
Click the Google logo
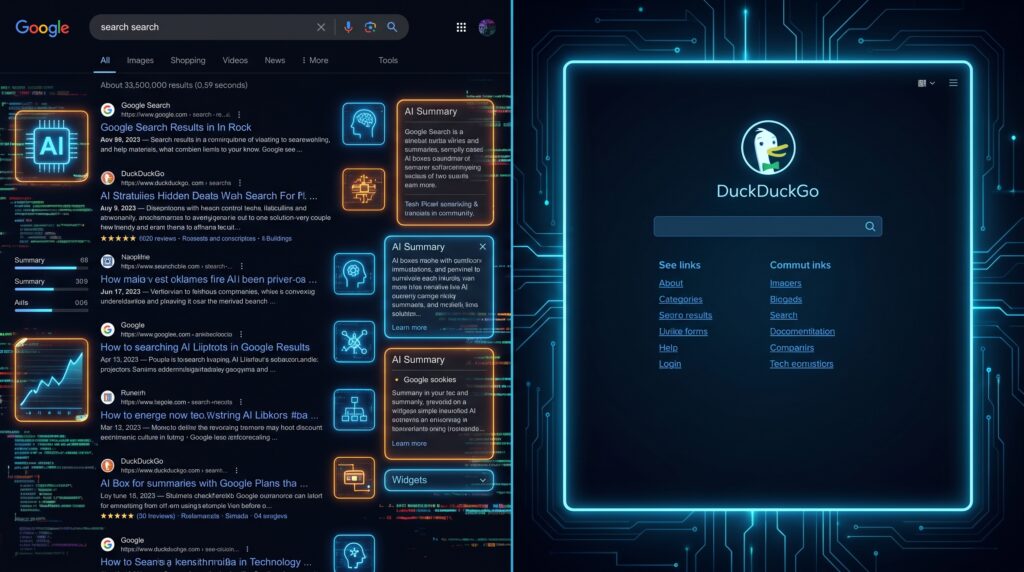pos(42,27)
